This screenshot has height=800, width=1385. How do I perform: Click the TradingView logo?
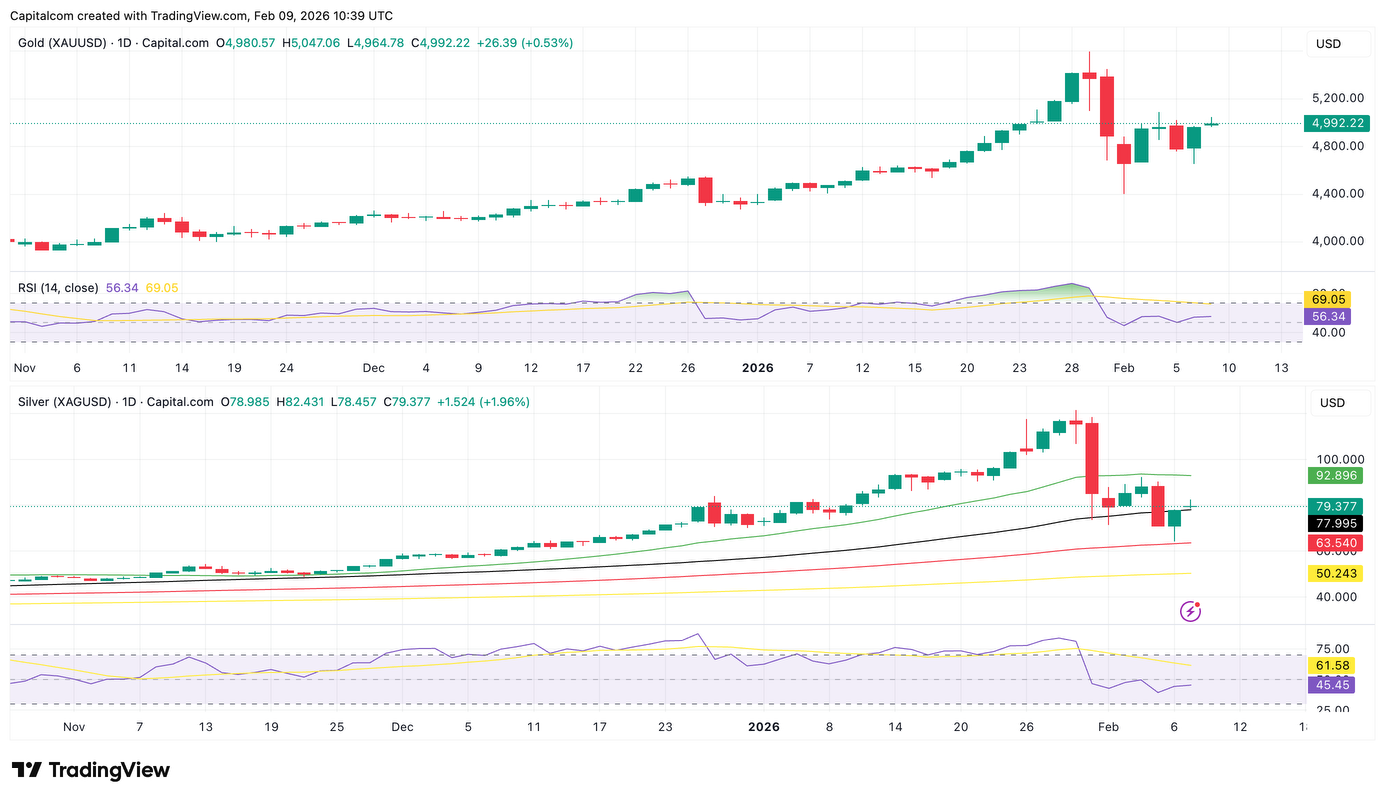coord(91,770)
